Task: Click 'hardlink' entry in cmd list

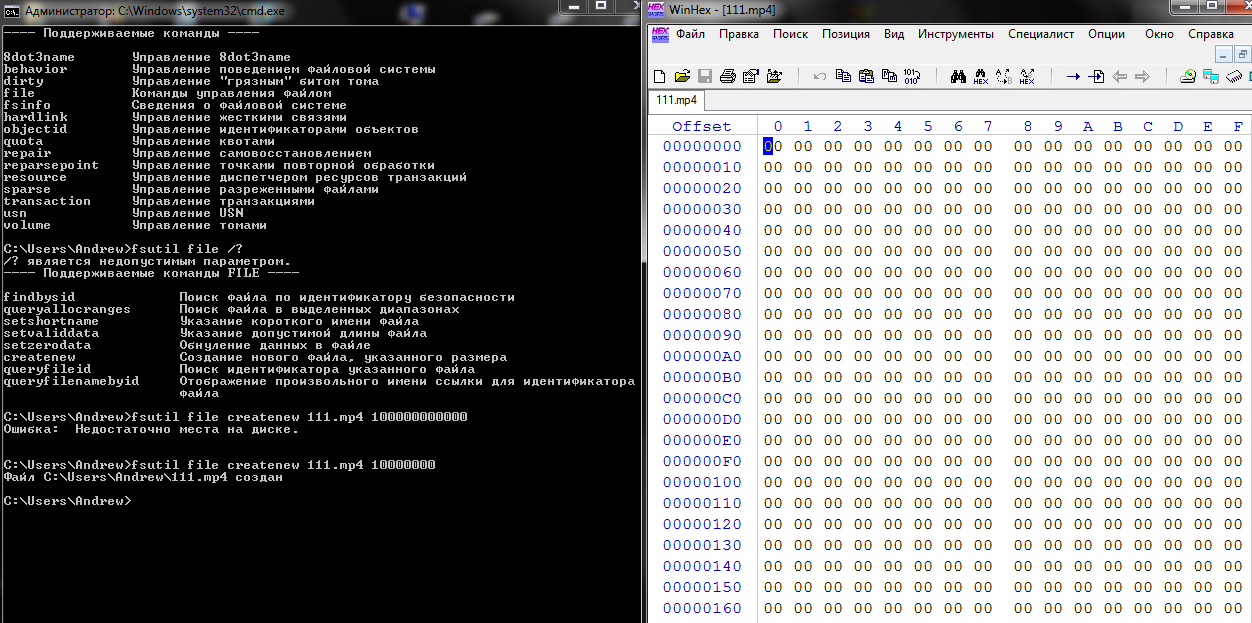Action: click(x=35, y=117)
